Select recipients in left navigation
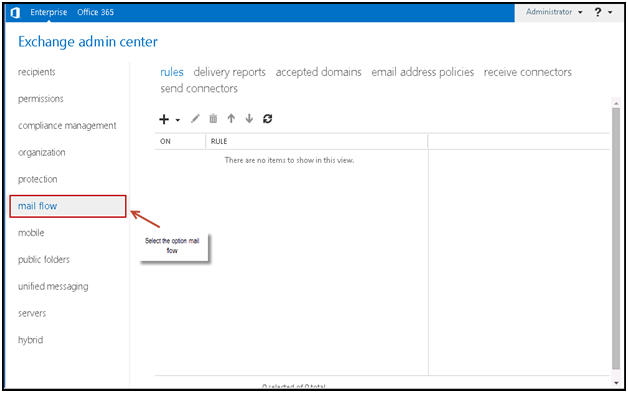Viewport: 628px width, 393px height. pos(36,72)
